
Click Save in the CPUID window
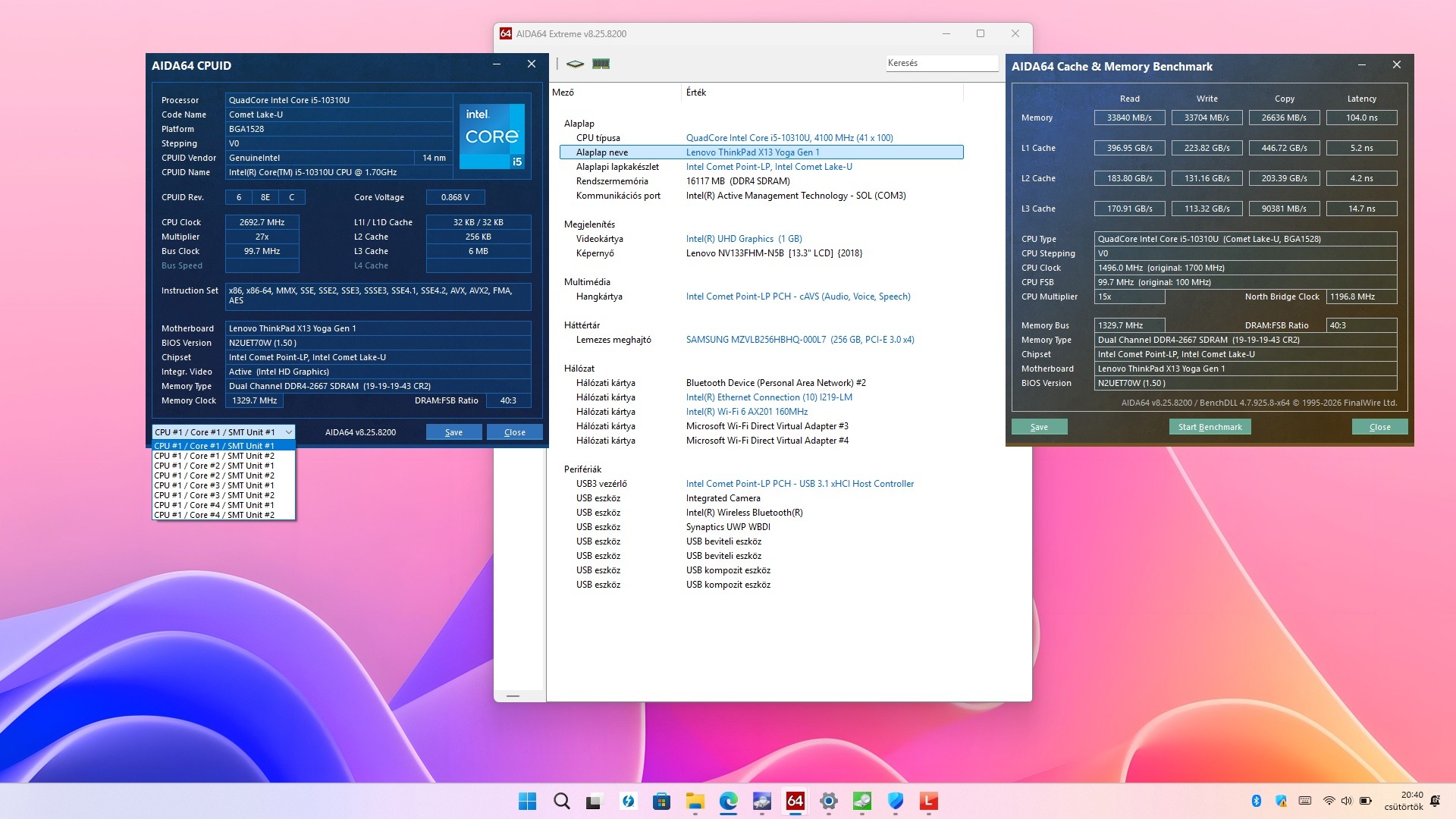coord(453,432)
